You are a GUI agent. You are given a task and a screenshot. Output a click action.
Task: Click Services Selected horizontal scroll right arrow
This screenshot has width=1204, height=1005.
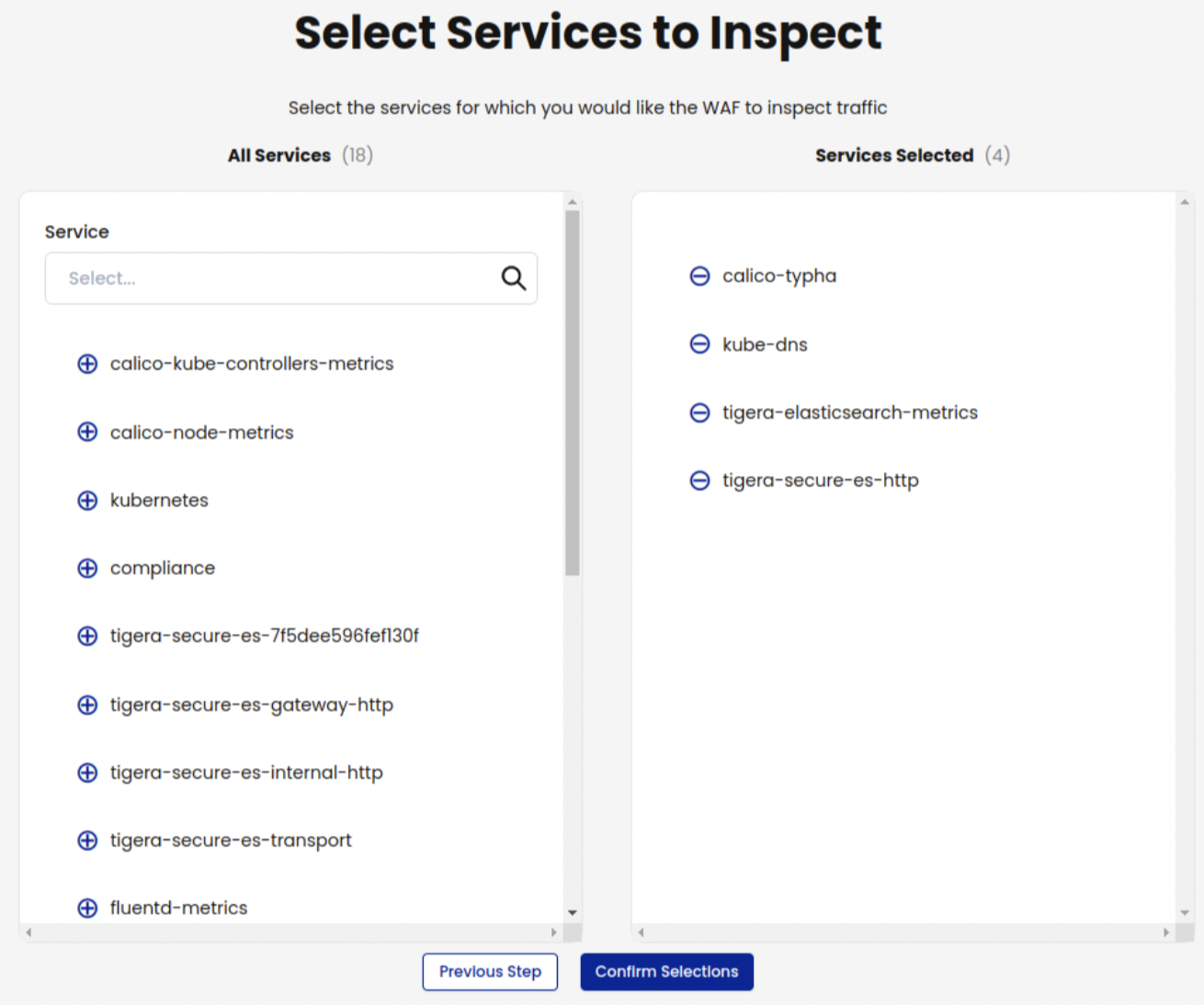[x=1165, y=932]
